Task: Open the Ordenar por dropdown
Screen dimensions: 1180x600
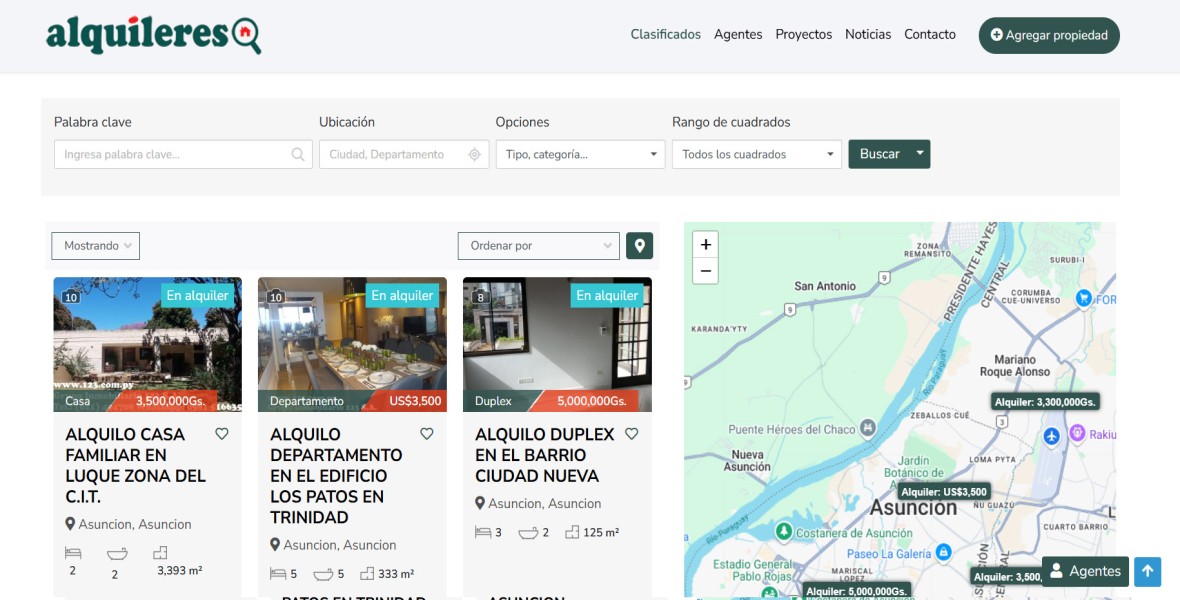Action: [x=538, y=245]
